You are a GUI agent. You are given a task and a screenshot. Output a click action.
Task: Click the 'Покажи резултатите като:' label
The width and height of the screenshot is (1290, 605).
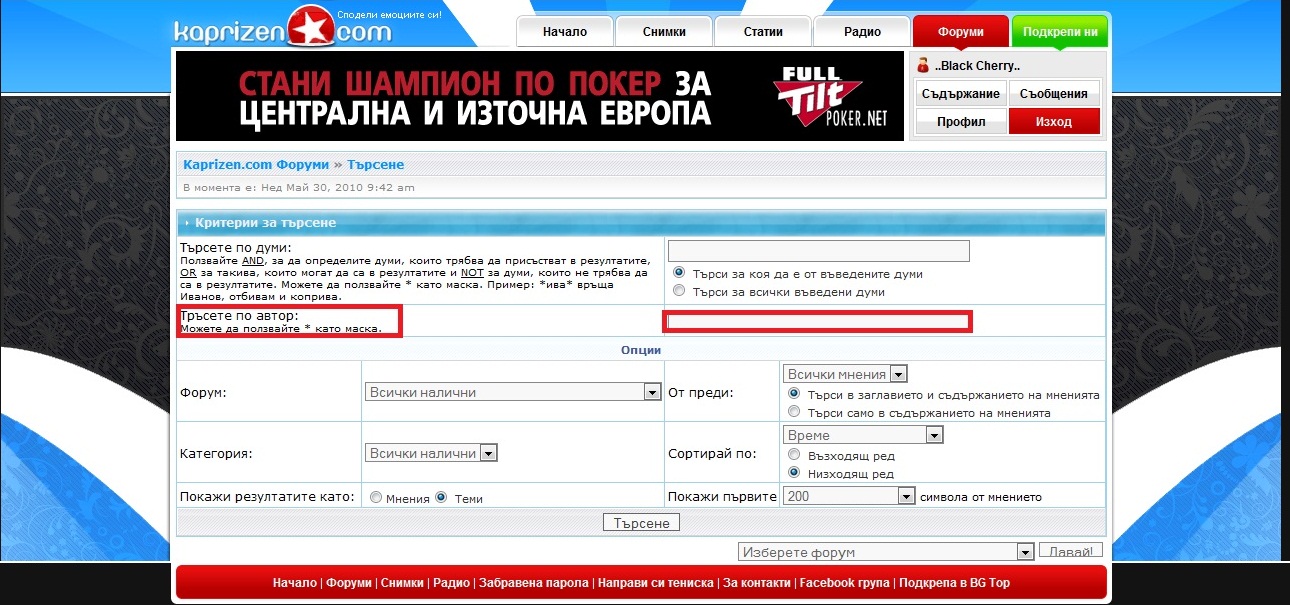click(267, 497)
